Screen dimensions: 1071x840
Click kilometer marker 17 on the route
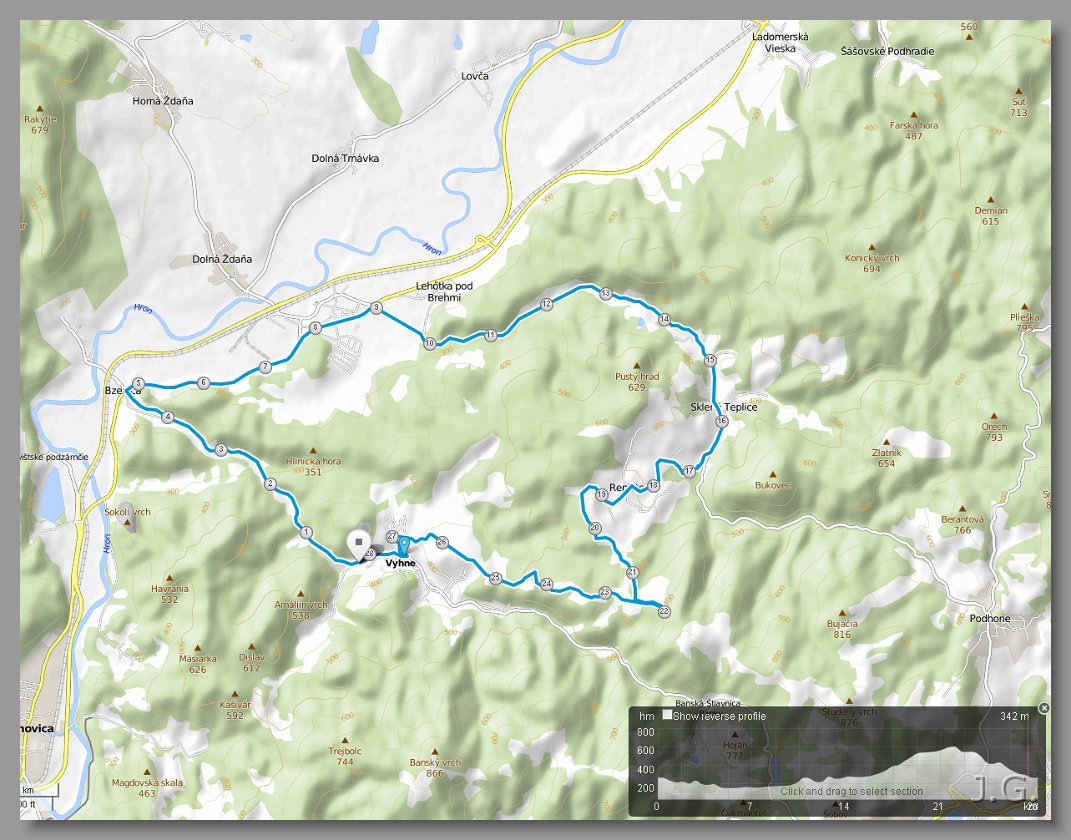pos(689,471)
